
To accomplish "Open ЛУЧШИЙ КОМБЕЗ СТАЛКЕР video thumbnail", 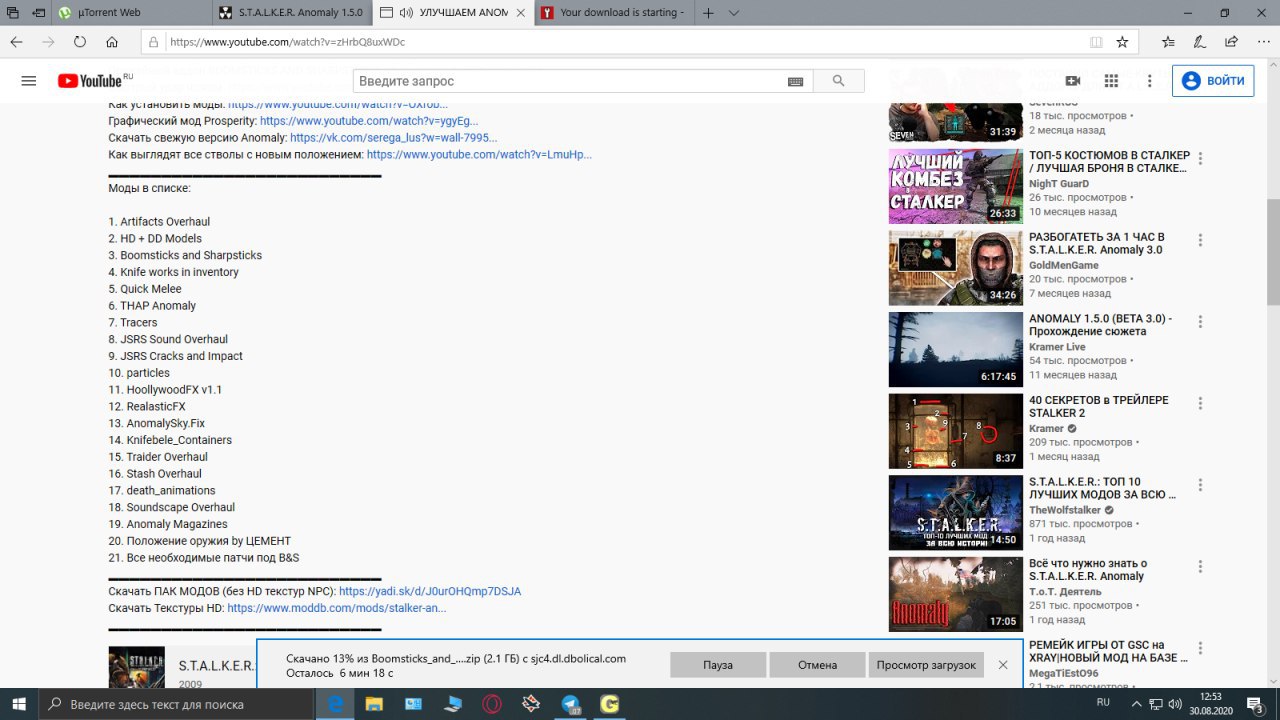I will 955,186.
